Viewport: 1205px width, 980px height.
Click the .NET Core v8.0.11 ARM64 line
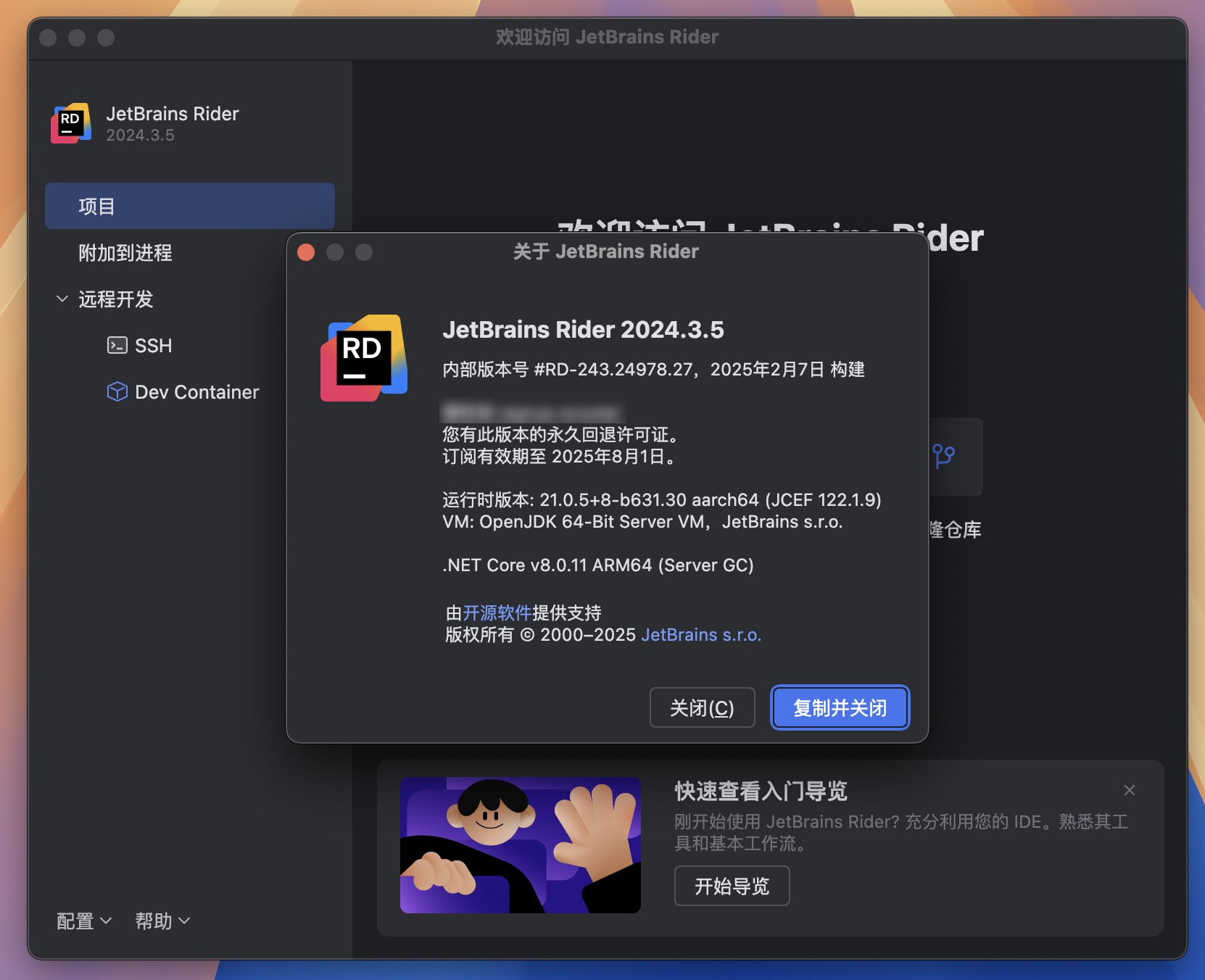pyautogui.click(x=598, y=565)
